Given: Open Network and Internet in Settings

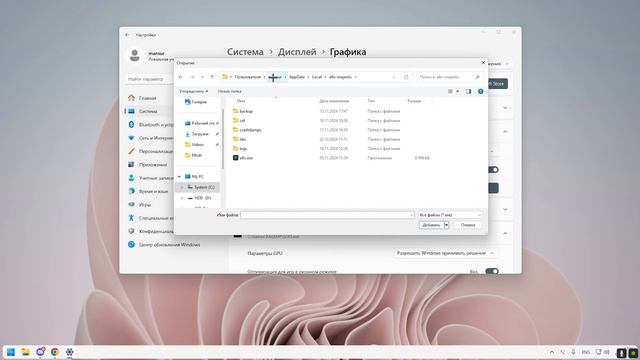Looking at the screenshot, I should (151, 138).
